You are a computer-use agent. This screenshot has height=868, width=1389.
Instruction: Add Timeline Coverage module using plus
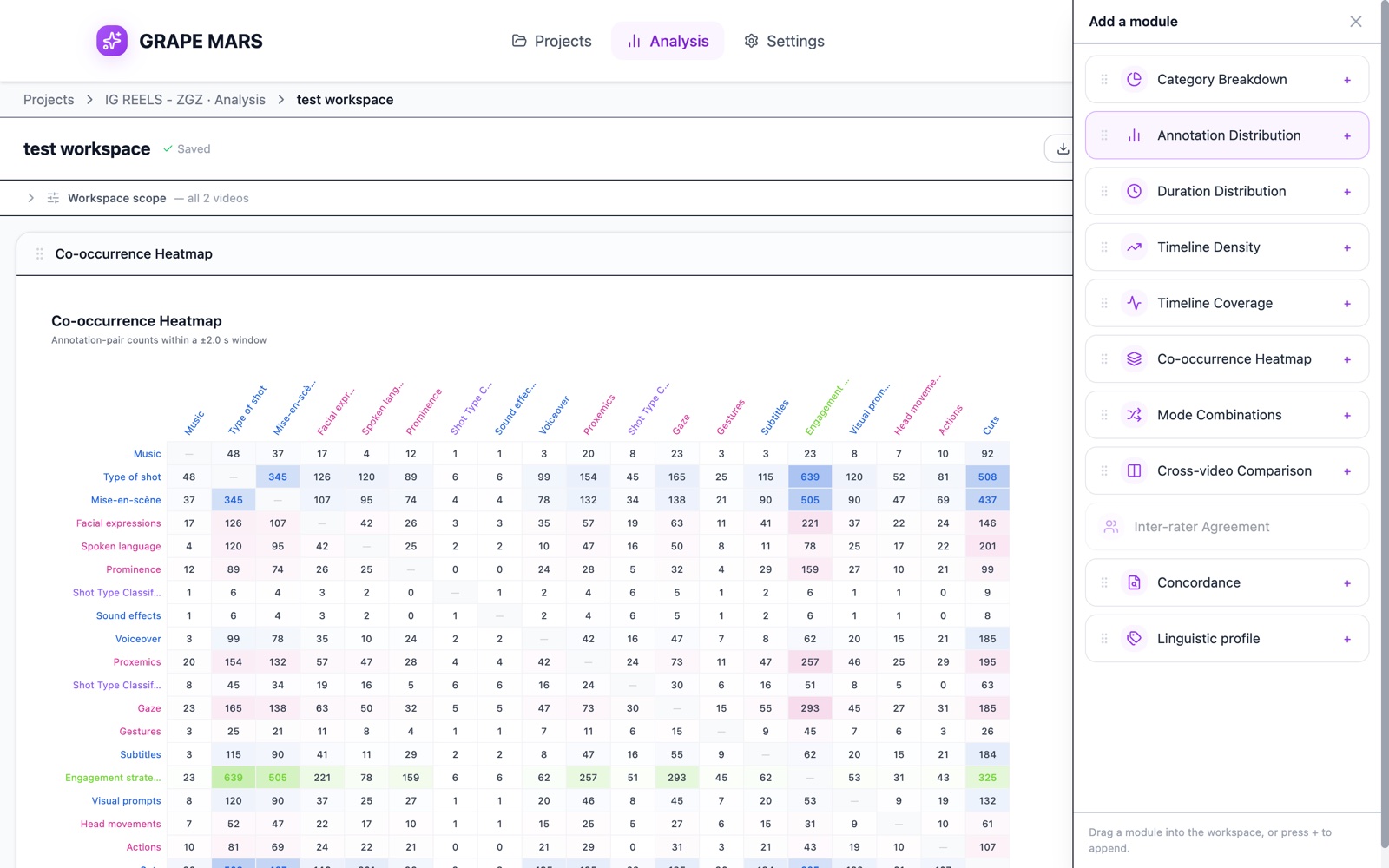[x=1347, y=304]
